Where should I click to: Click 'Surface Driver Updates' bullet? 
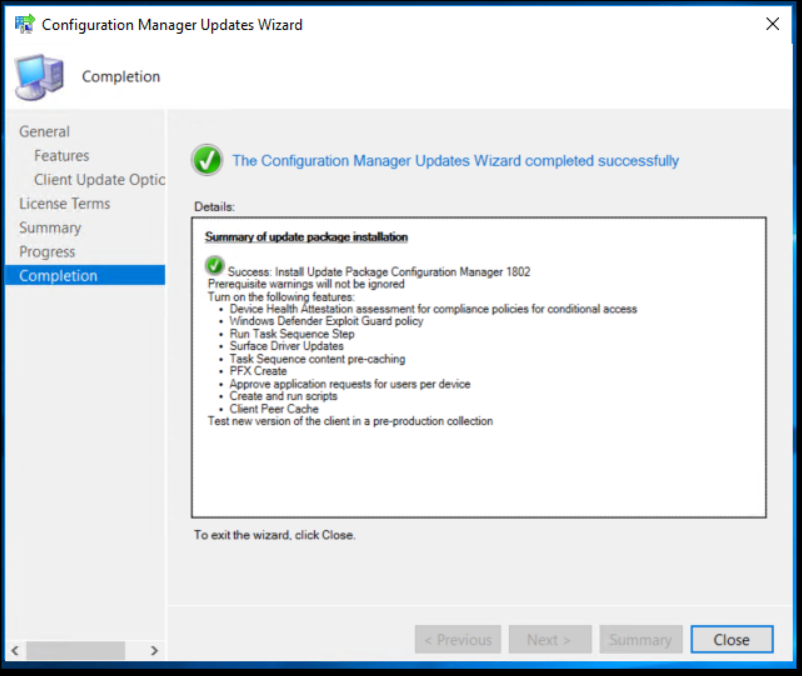286,346
